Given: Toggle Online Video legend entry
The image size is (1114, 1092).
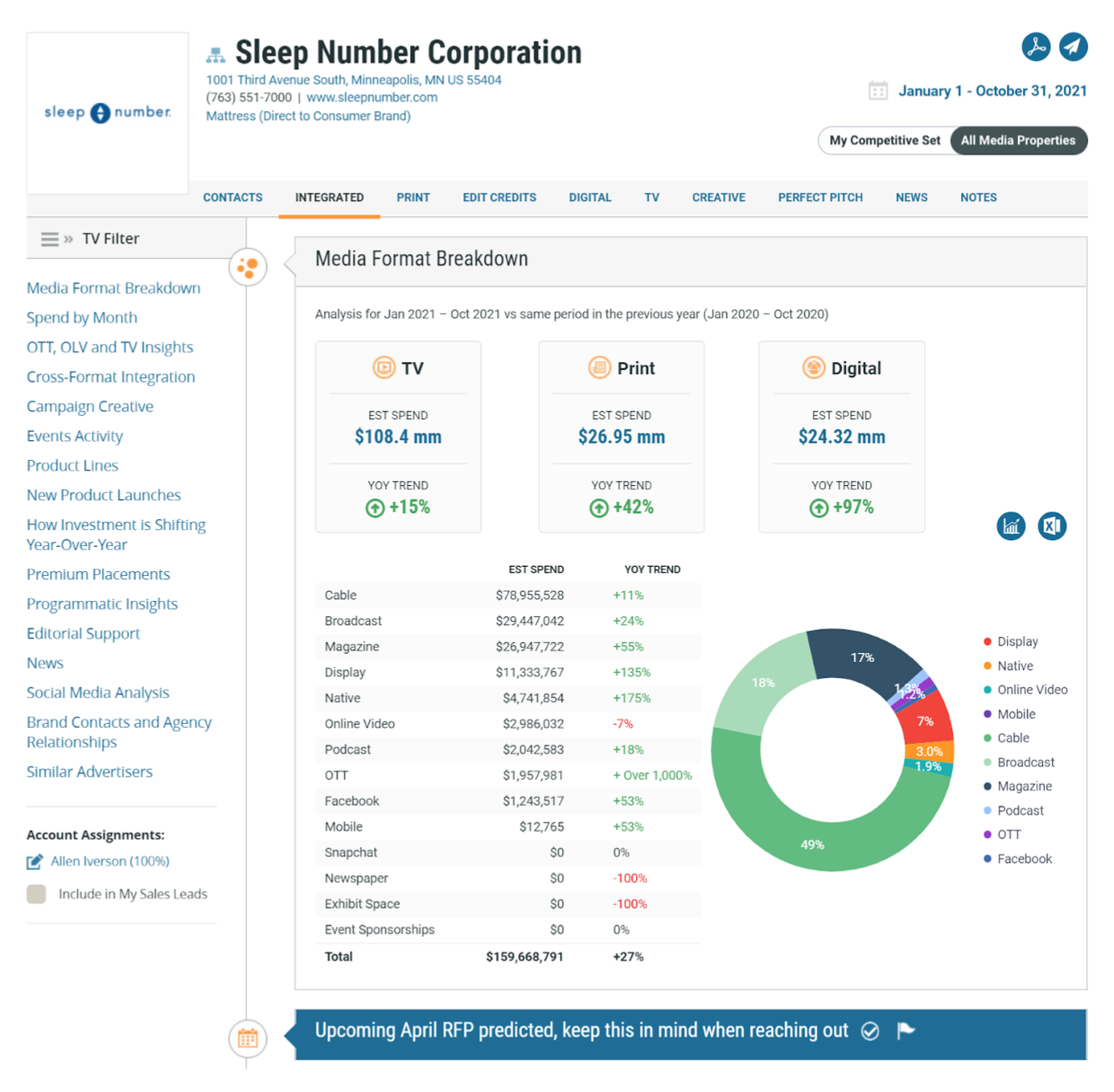Looking at the screenshot, I should coord(1025,690).
